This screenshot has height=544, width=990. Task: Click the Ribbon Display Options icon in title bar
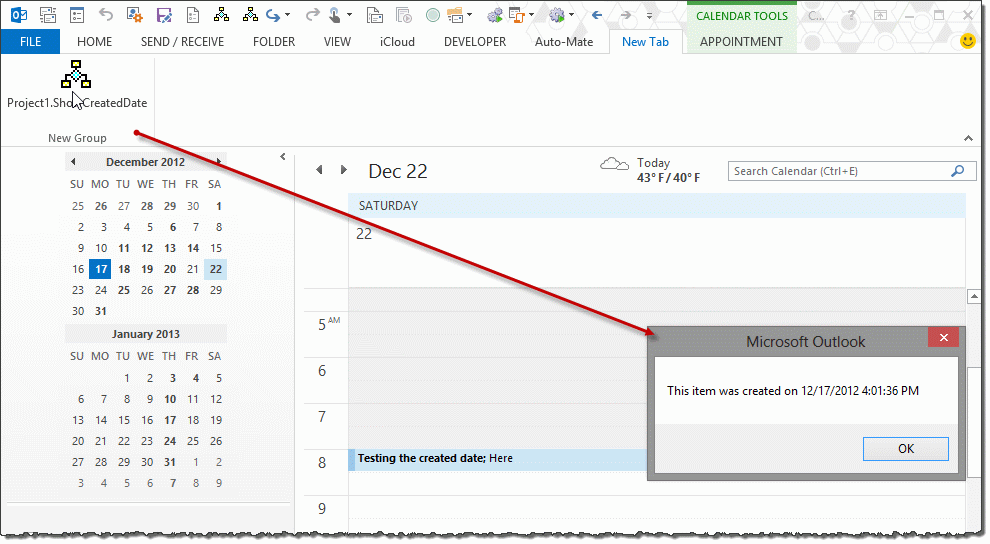click(880, 15)
